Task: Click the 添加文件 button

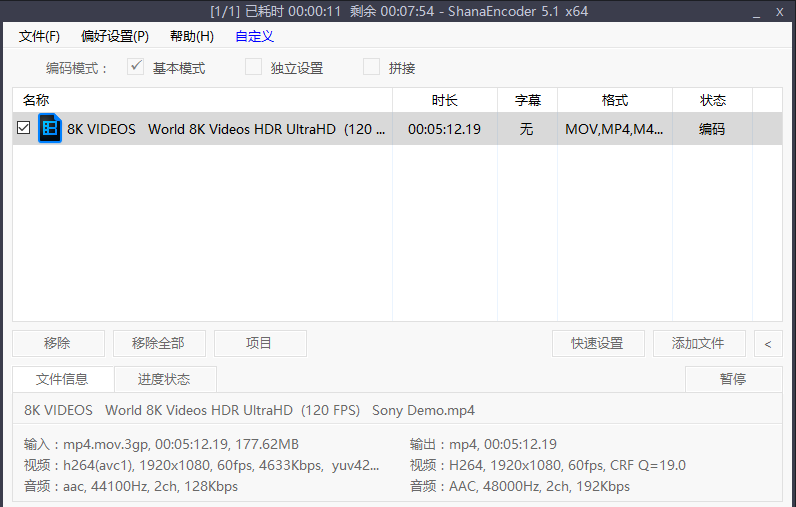Action: point(699,344)
